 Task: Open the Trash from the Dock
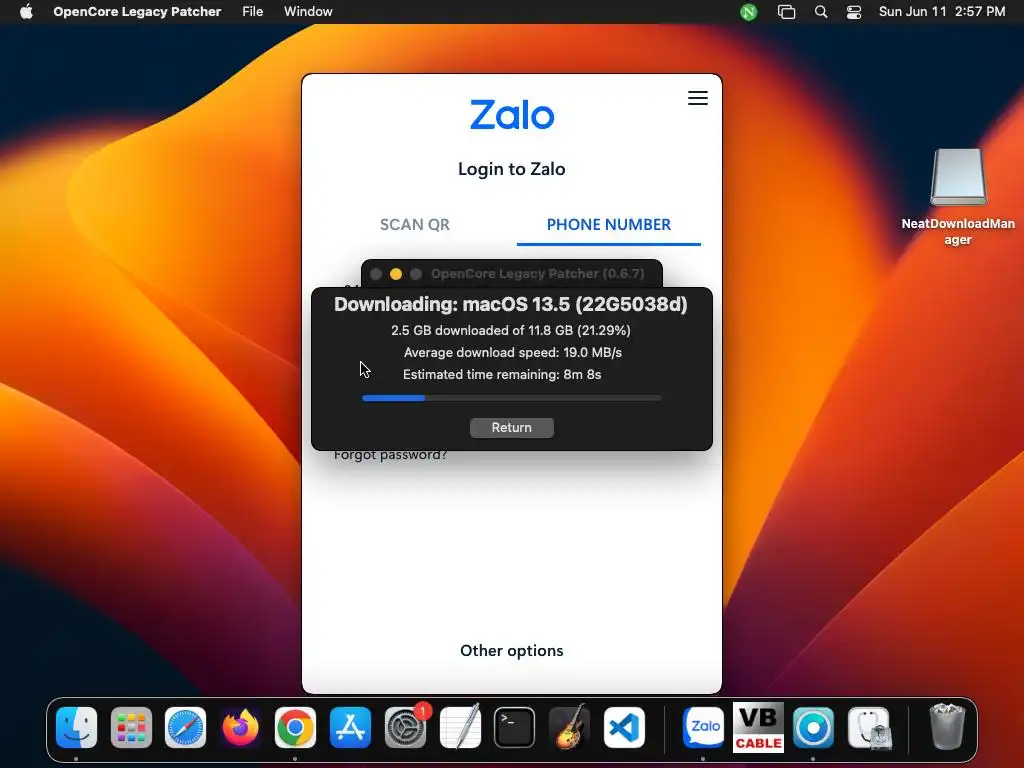coord(947,726)
